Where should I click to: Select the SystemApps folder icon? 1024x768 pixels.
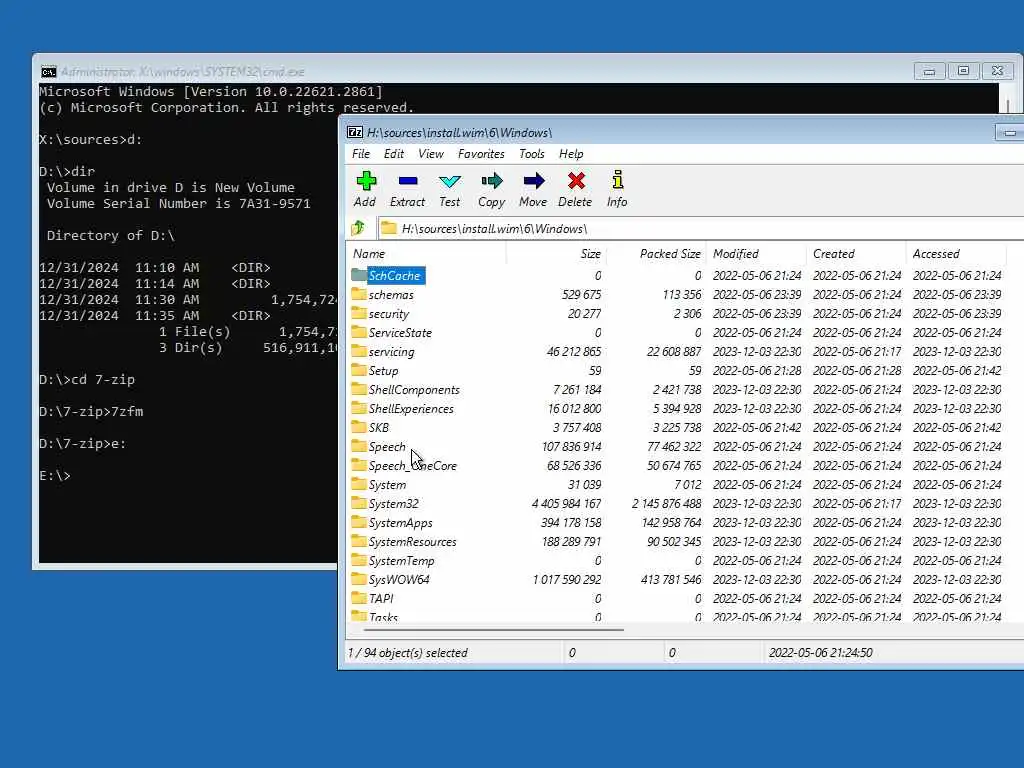359,522
